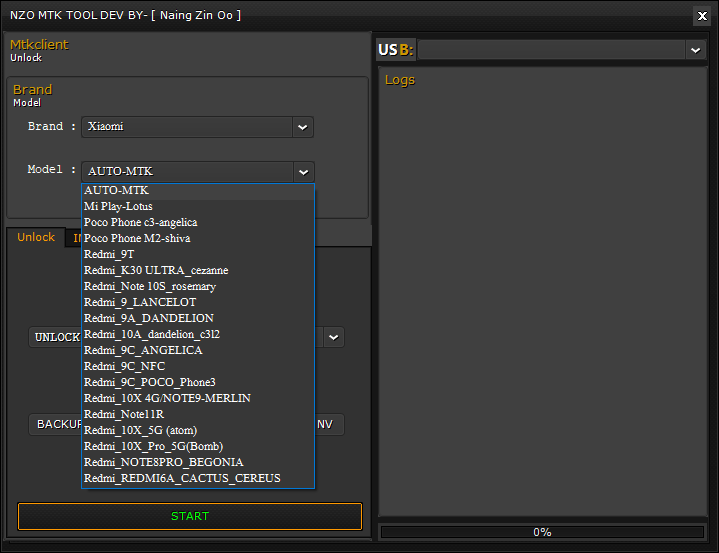The width and height of the screenshot is (719, 553).
Task: Select Mi Play-Lotus model
Action: [118, 206]
